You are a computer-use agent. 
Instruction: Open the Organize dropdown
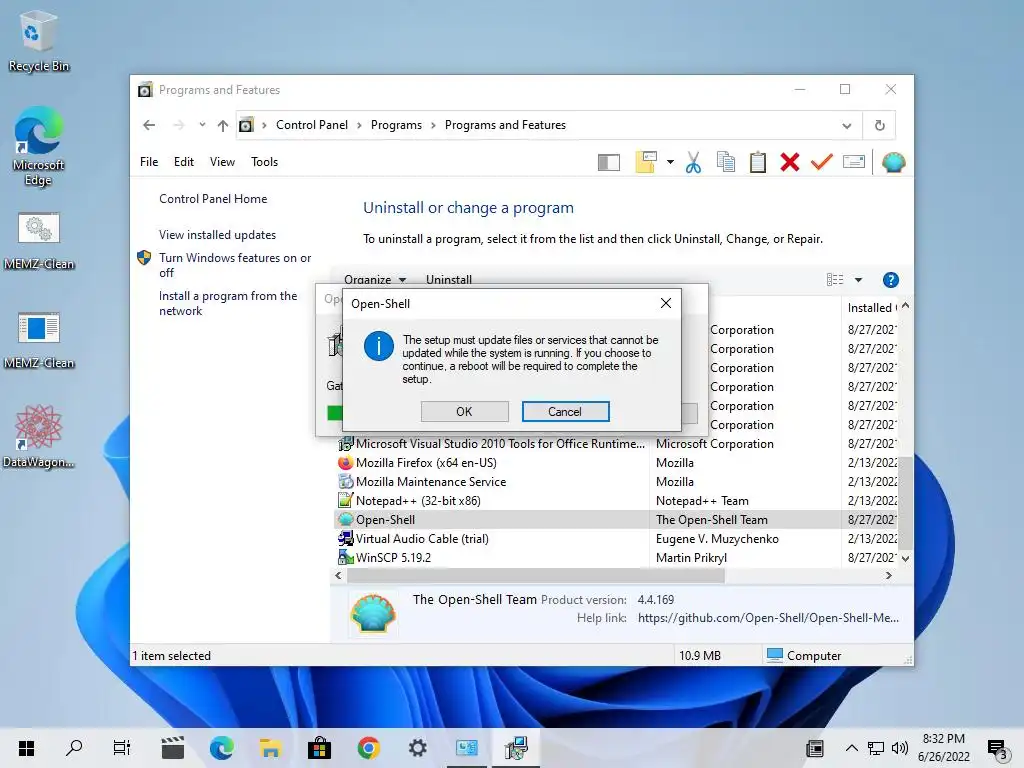375,280
